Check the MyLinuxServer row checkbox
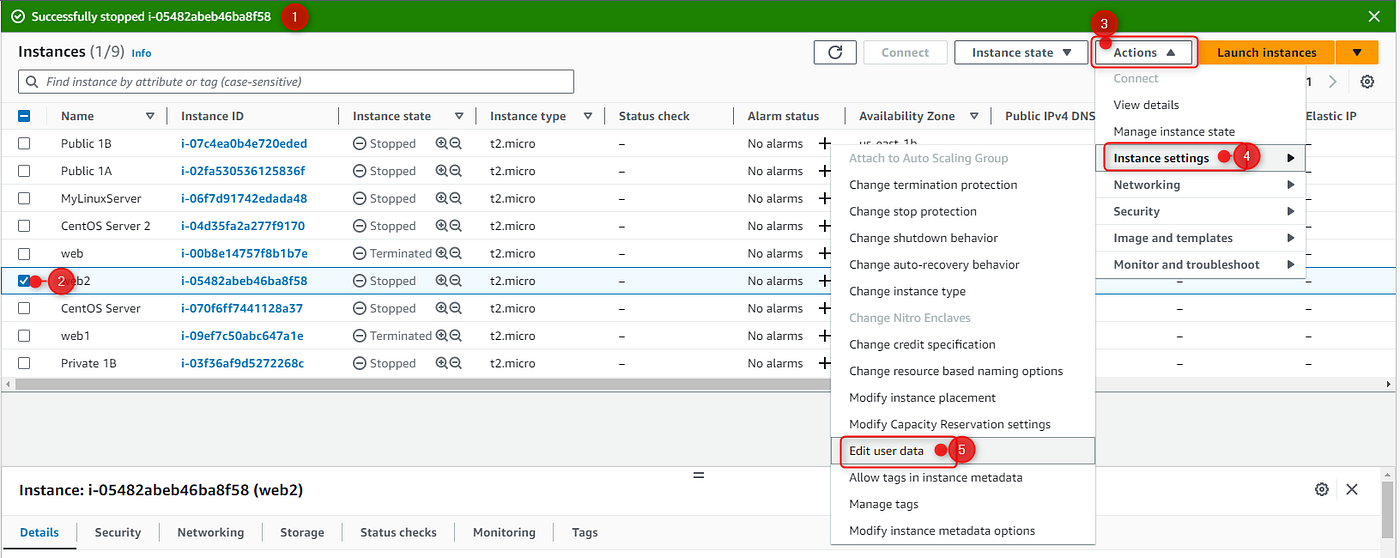1400x558 pixels. tap(24, 199)
